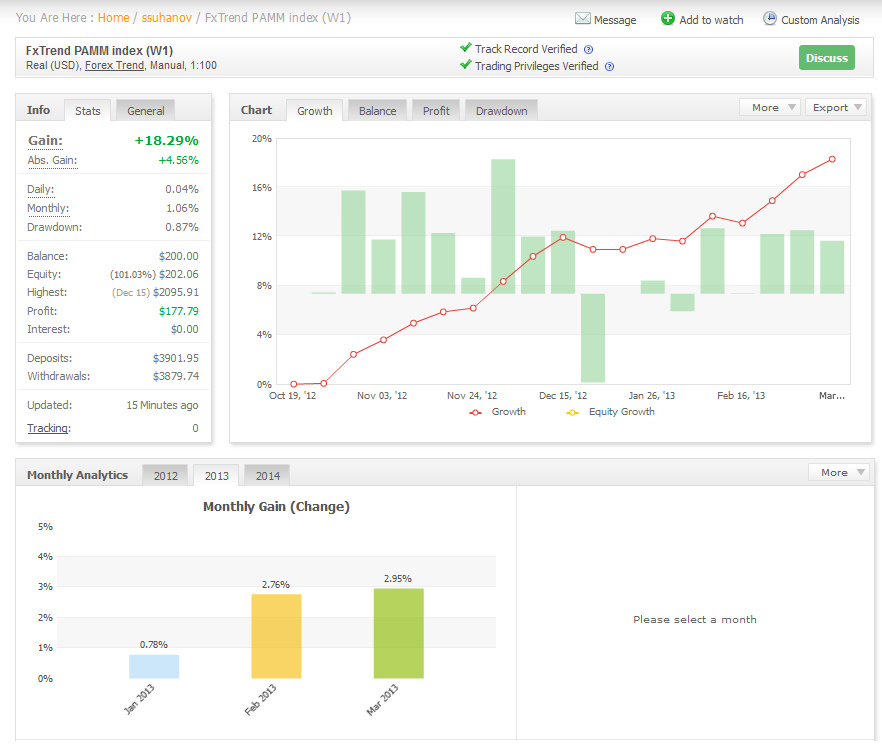Click the green Discuss button
Viewport: 882px width, 749px height.
(x=826, y=58)
